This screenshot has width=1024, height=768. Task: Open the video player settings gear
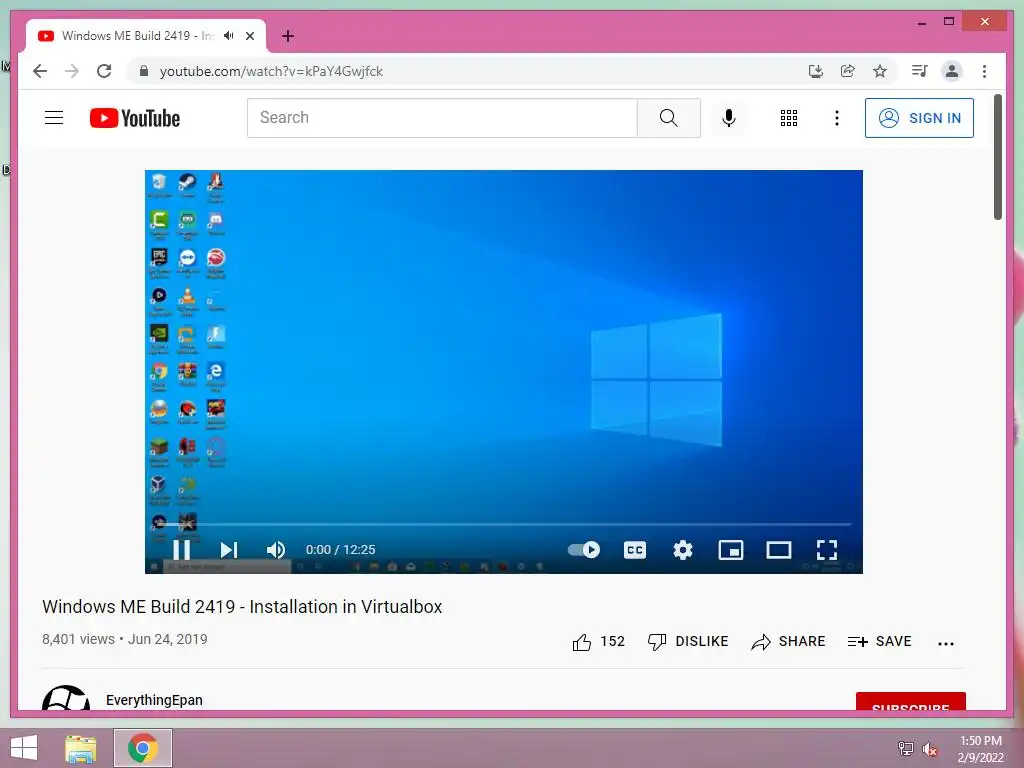682,550
